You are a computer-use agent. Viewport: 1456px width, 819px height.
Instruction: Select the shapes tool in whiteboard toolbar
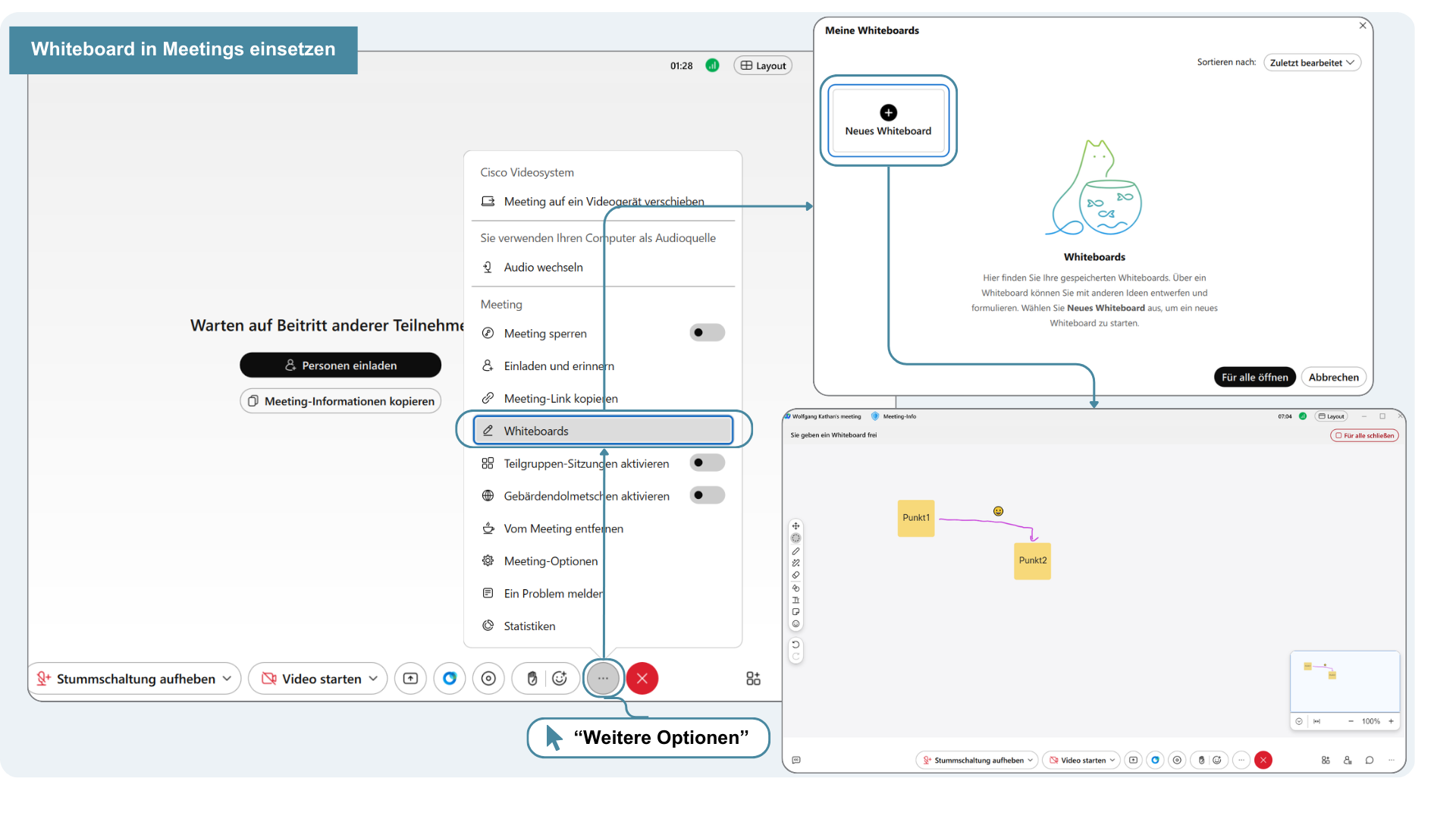(x=795, y=588)
